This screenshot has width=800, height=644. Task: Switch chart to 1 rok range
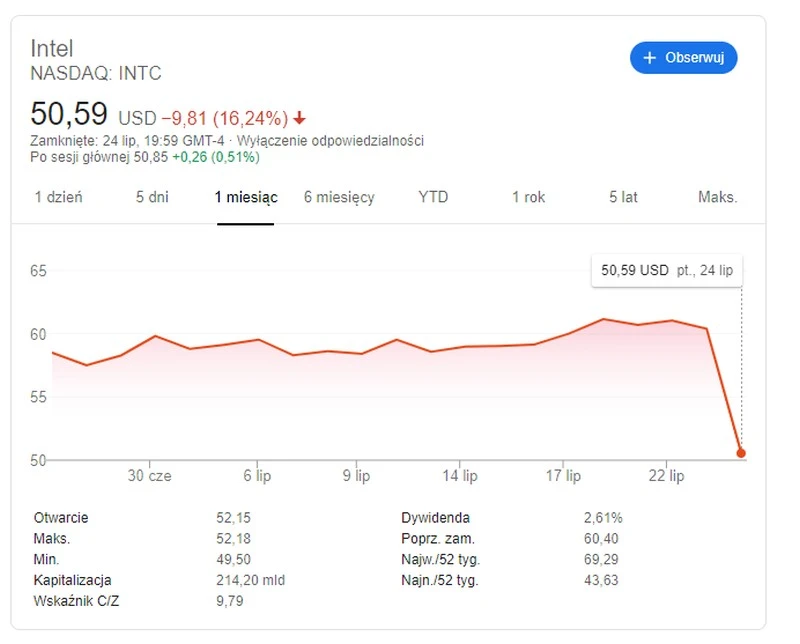pyautogui.click(x=528, y=197)
